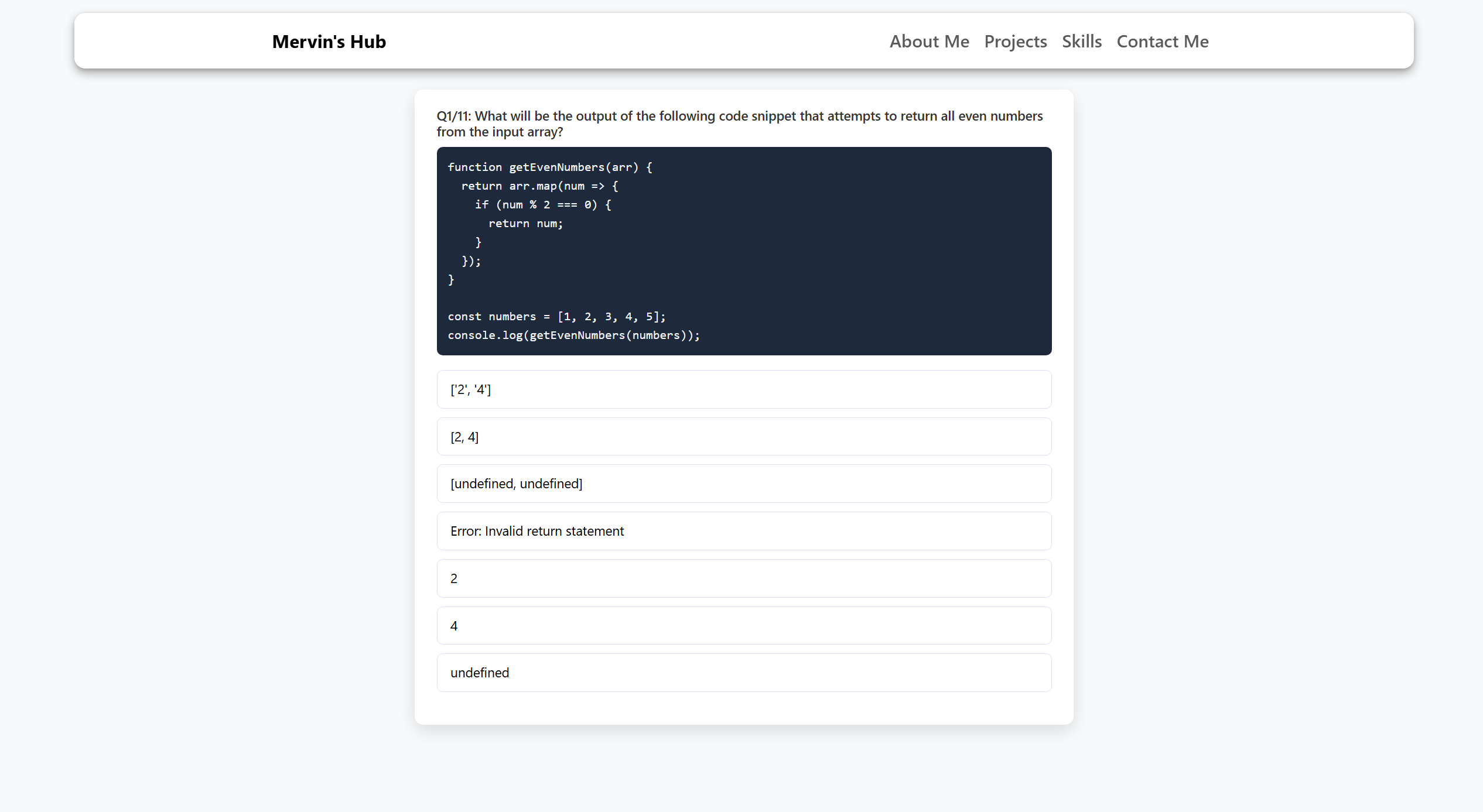Click the 'return num;' code line
Viewport: 1483px width, 812px height.
pyautogui.click(x=525, y=224)
